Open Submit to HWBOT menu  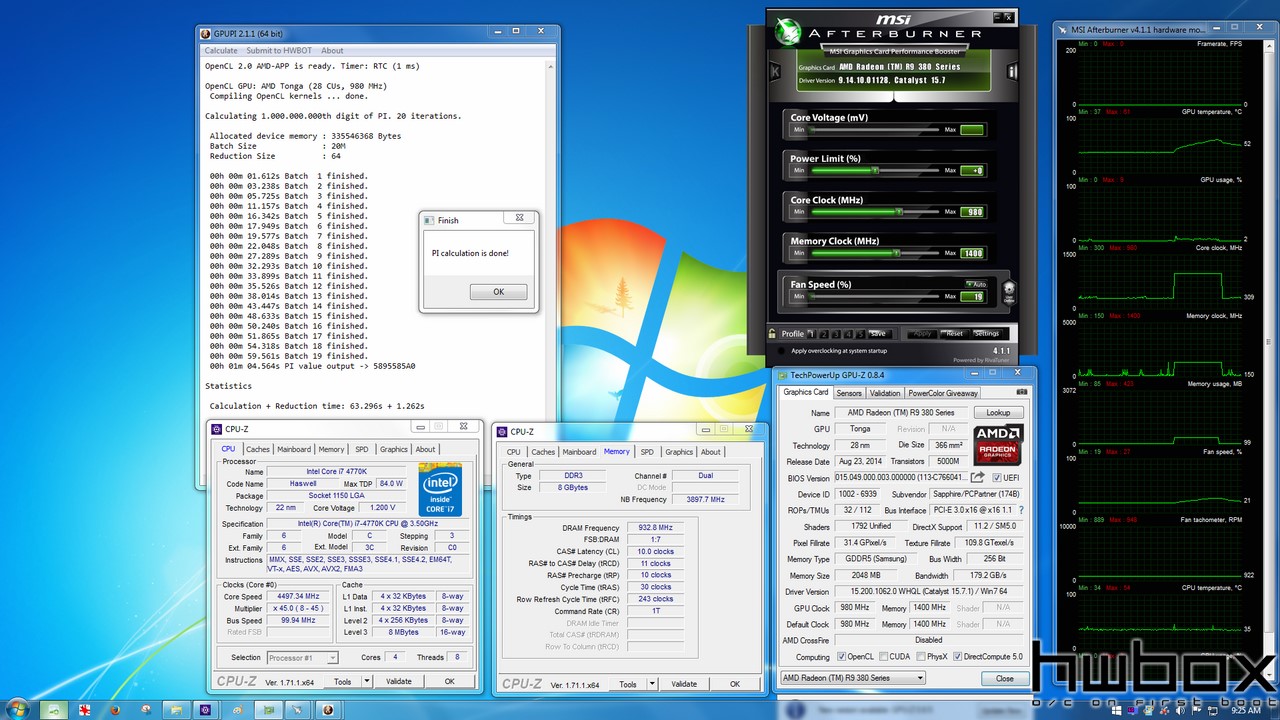pos(279,50)
